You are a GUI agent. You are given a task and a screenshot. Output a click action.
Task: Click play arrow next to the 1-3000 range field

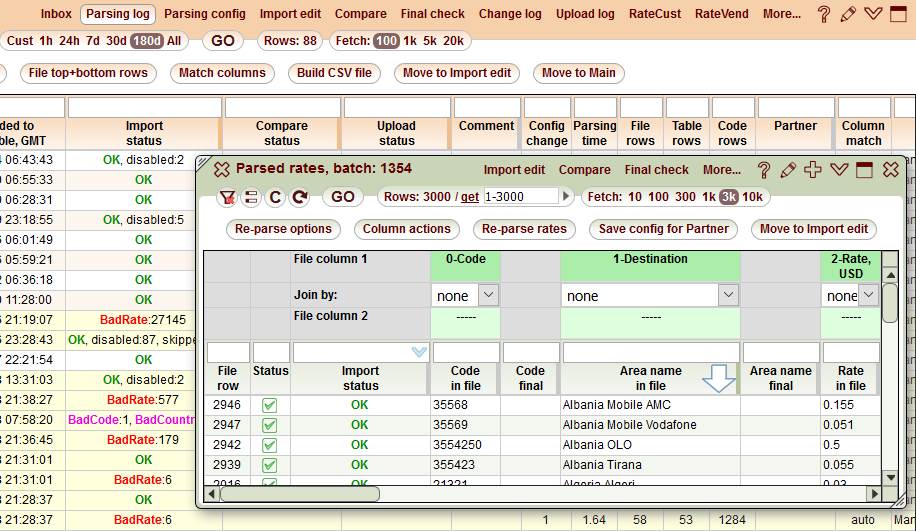point(565,197)
